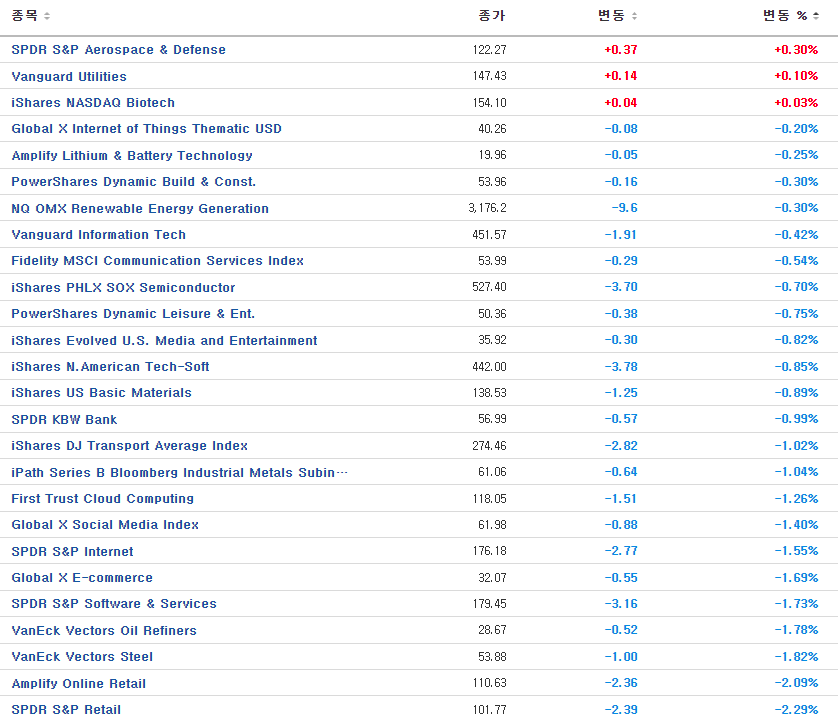Select closing price 442.00
Image resolution: width=838 pixels, height=725 pixels.
pos(490,367)
